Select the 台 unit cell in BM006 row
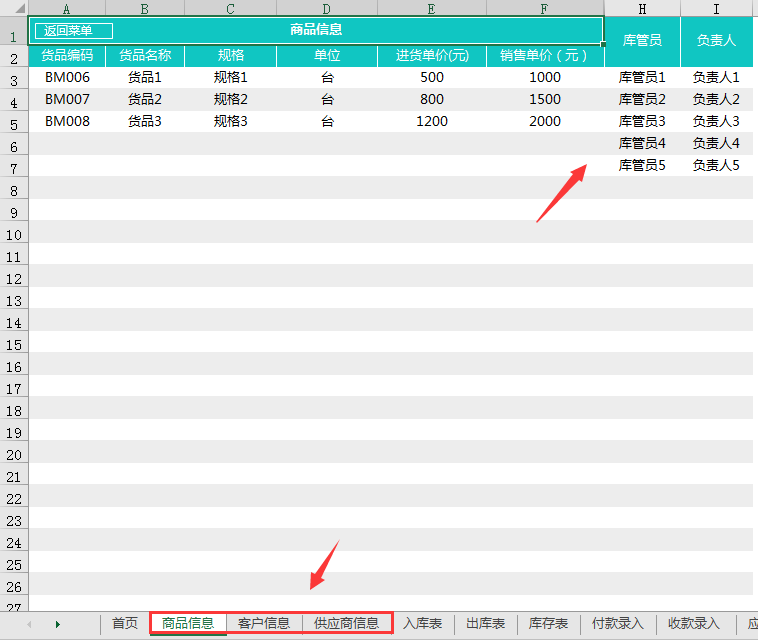The image size is (758, 640). tap(327, 77)
